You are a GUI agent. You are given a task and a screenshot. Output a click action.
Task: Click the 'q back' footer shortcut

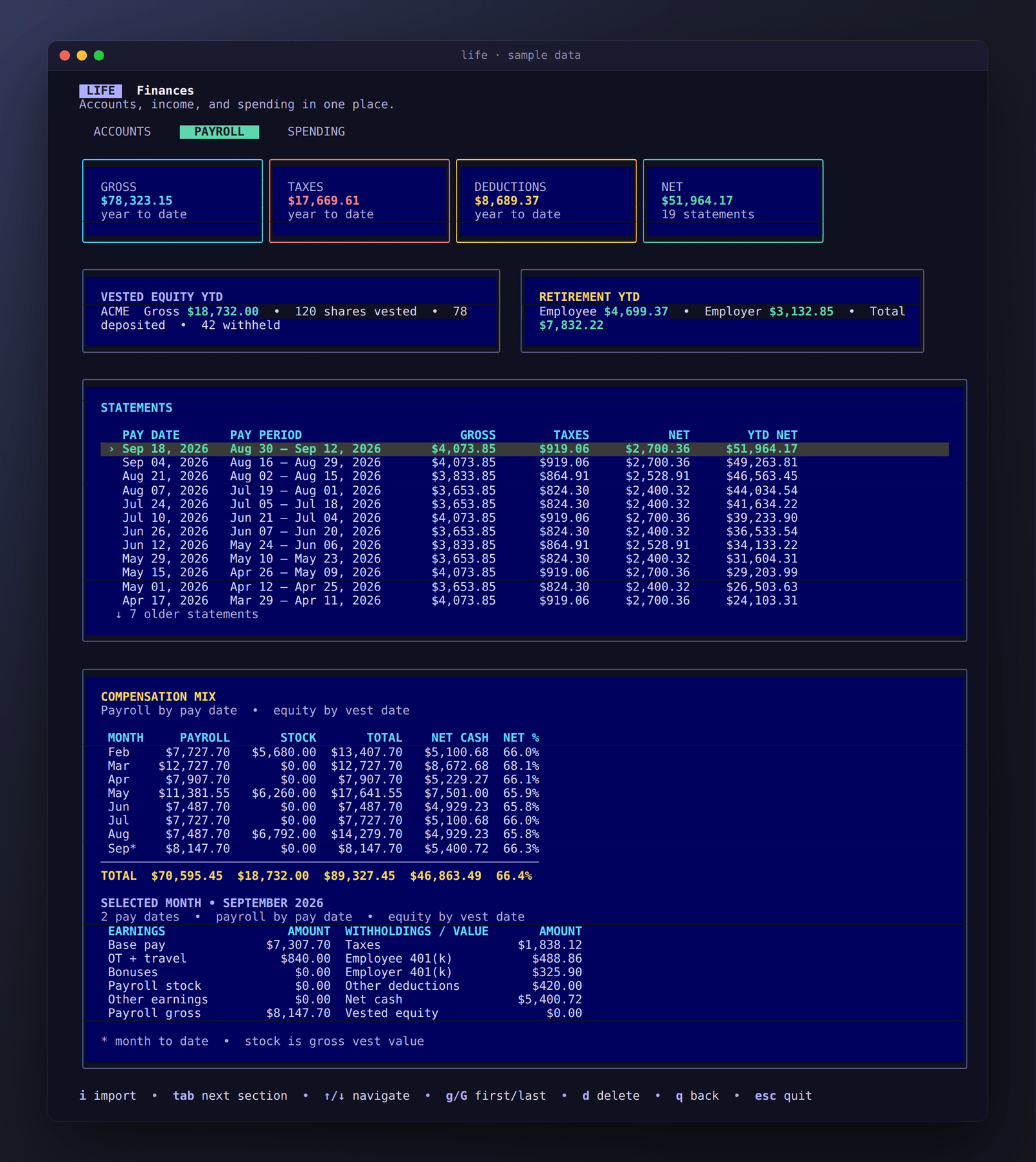697,1095
